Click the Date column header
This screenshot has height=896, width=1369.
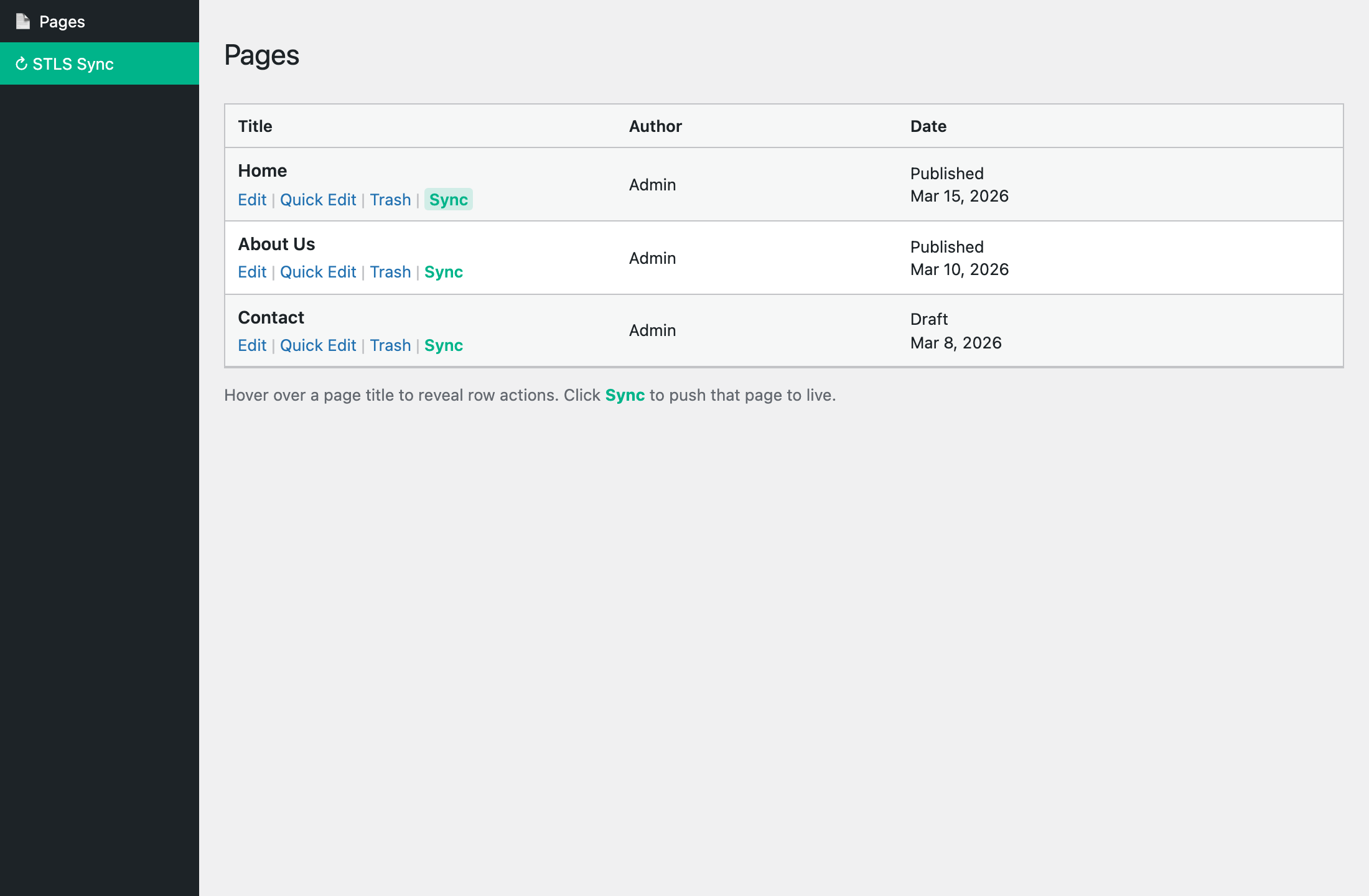point(928,126)
